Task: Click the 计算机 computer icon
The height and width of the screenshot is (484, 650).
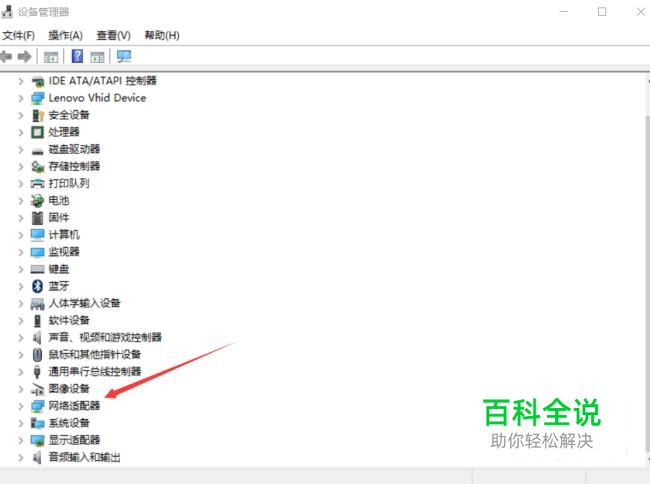Action: point(38,235)
